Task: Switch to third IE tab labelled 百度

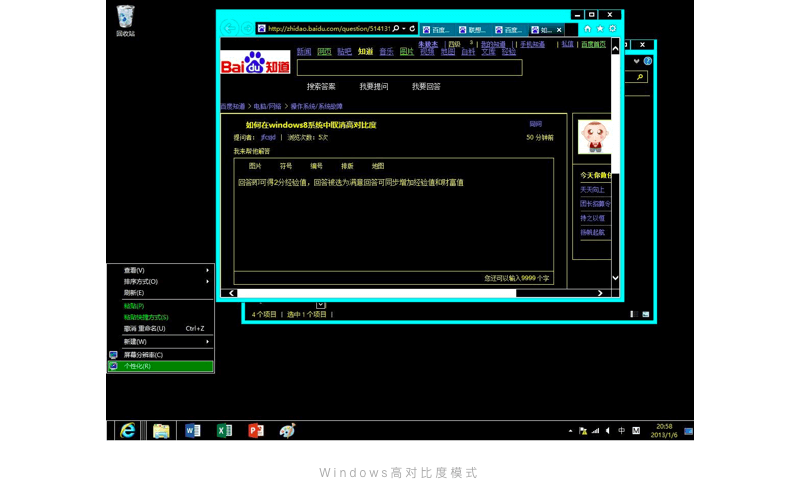Action: (509, 30)
